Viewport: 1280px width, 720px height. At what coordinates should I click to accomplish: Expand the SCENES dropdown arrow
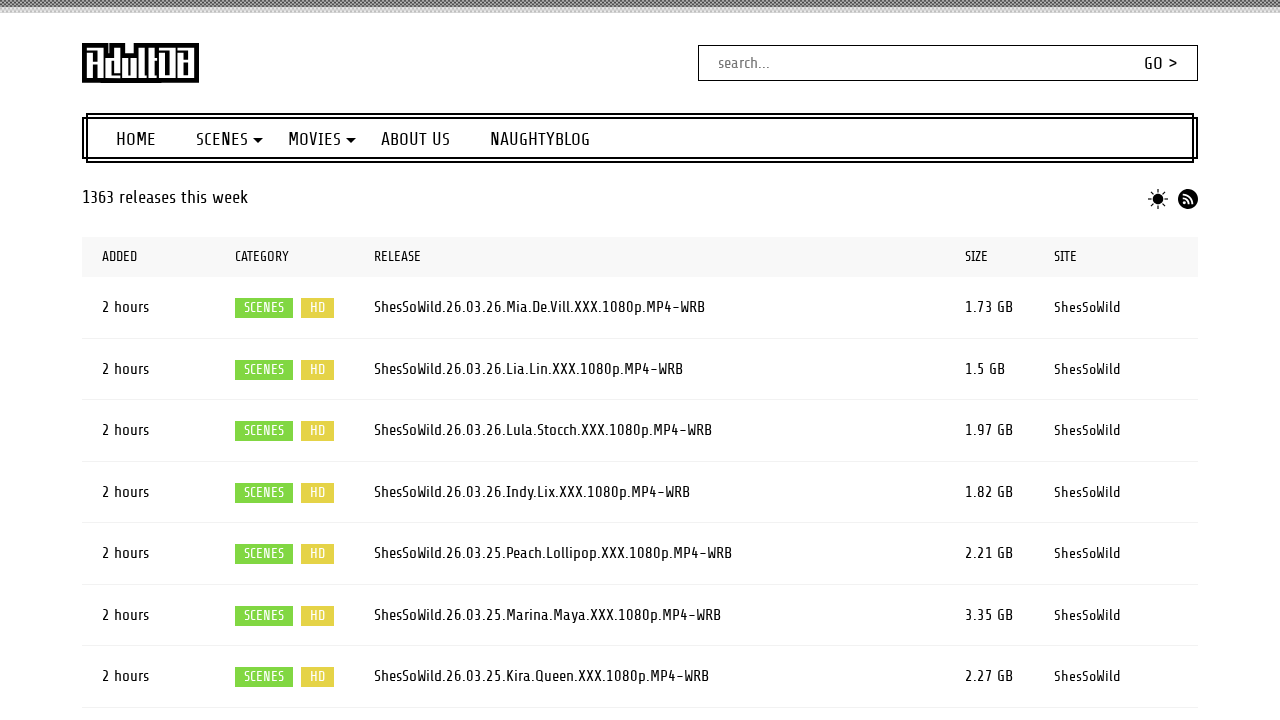pyautogui.click(x=258, y=141)
